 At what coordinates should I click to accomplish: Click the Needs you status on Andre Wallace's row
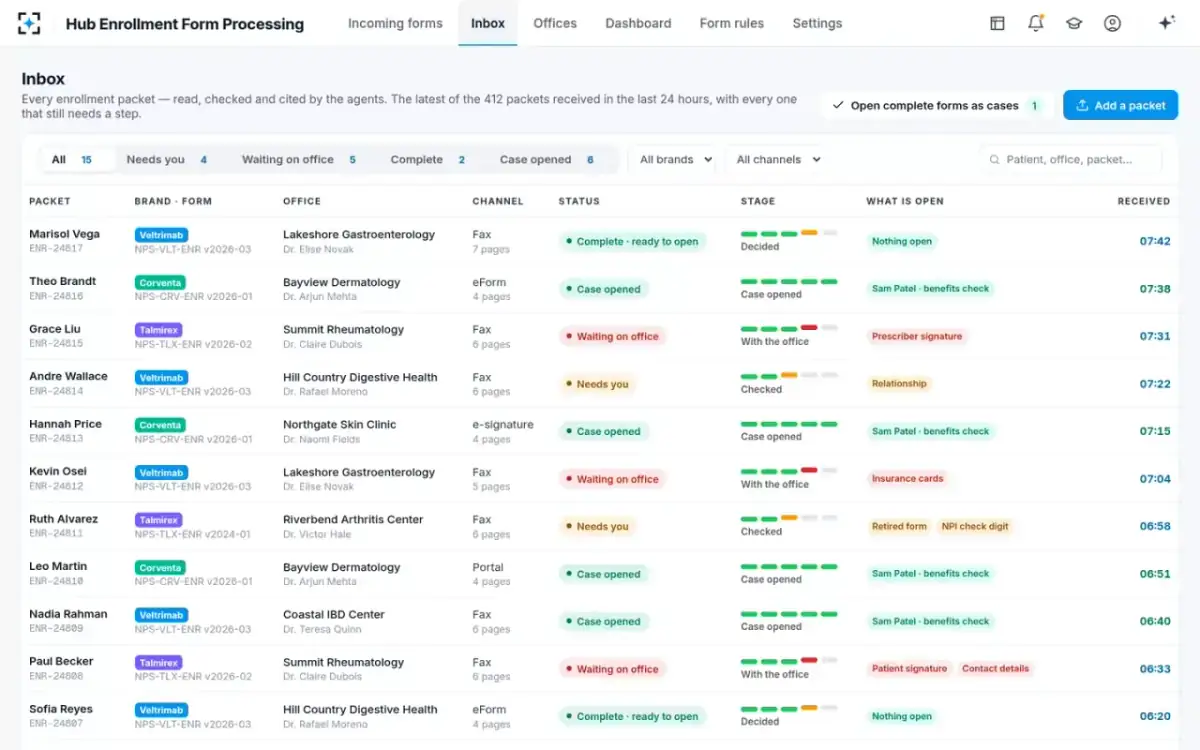[x=597, y=384]
